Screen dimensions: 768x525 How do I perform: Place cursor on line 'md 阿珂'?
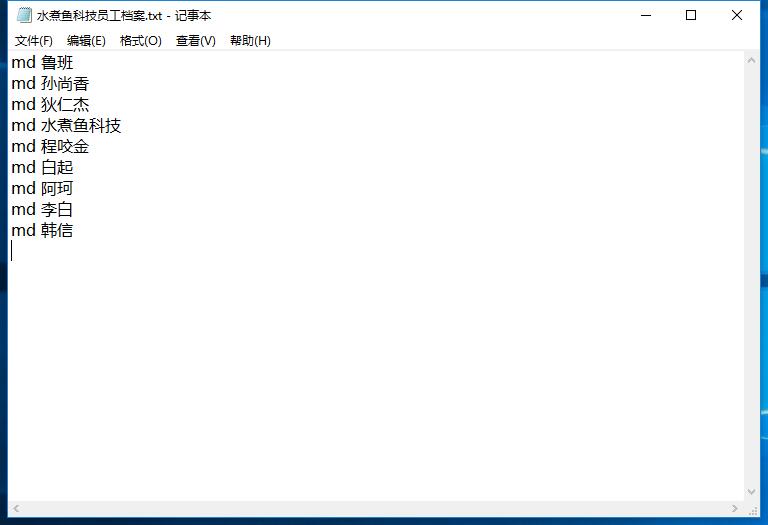[x=42, y=189]
